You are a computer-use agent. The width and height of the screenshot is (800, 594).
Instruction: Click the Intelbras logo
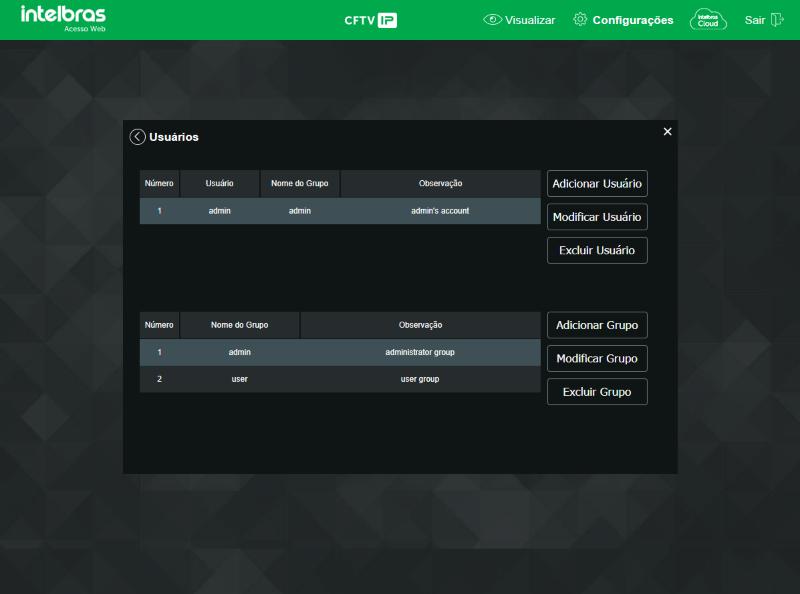(63, 18)
